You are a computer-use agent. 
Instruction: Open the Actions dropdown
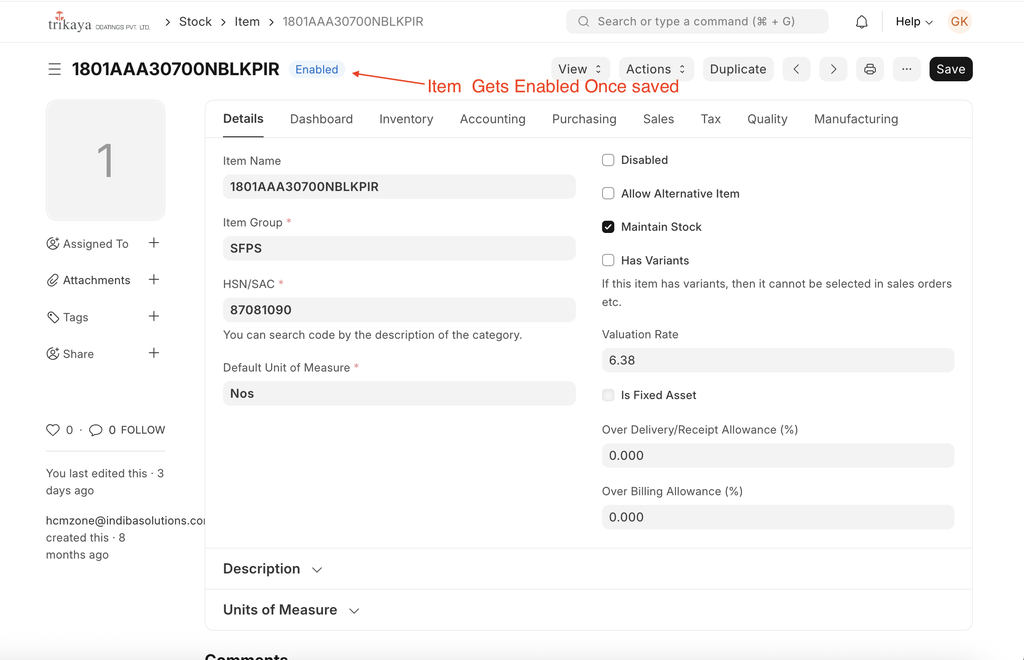pos(656,69)
